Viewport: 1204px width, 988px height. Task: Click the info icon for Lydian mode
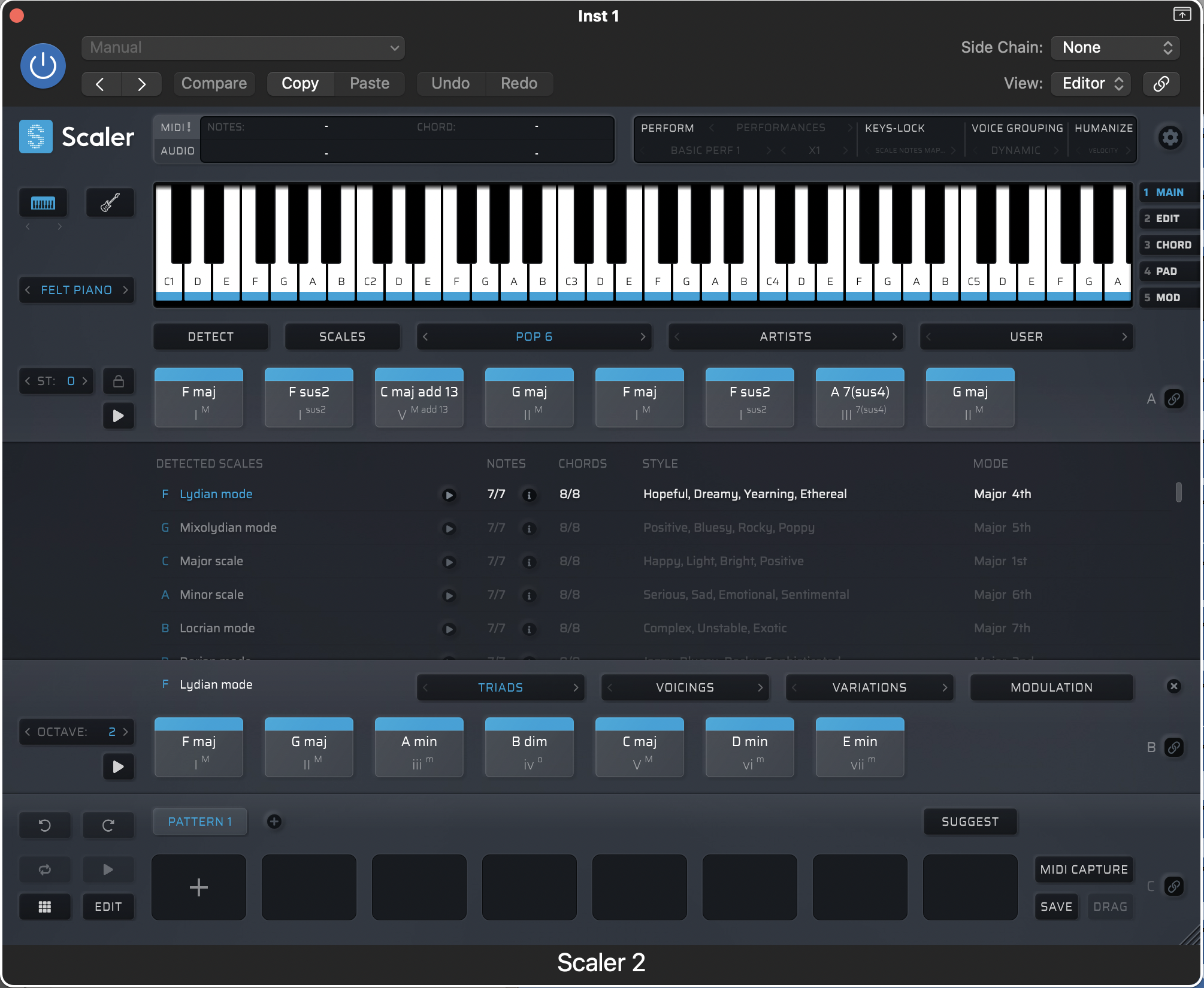point(529,495)
